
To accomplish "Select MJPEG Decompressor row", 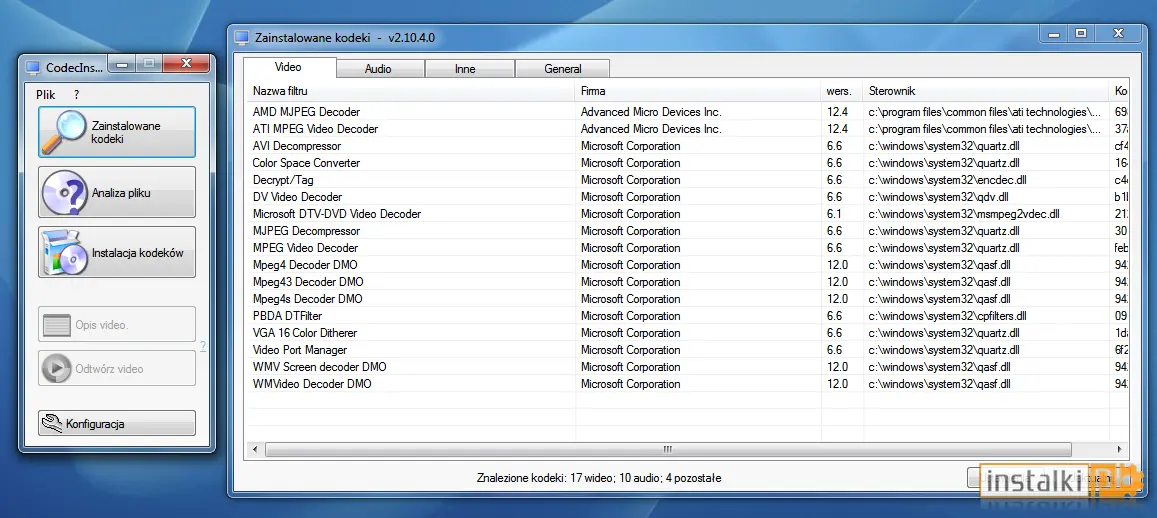I will [688, 231].
